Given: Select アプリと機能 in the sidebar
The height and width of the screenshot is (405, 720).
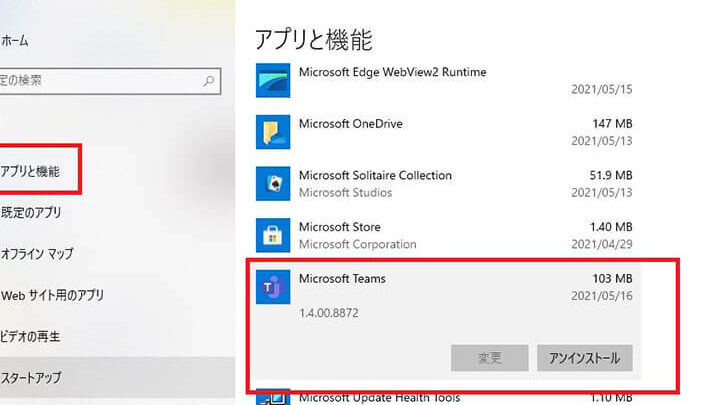Looking at the screenshot, I should click(30, 171).
